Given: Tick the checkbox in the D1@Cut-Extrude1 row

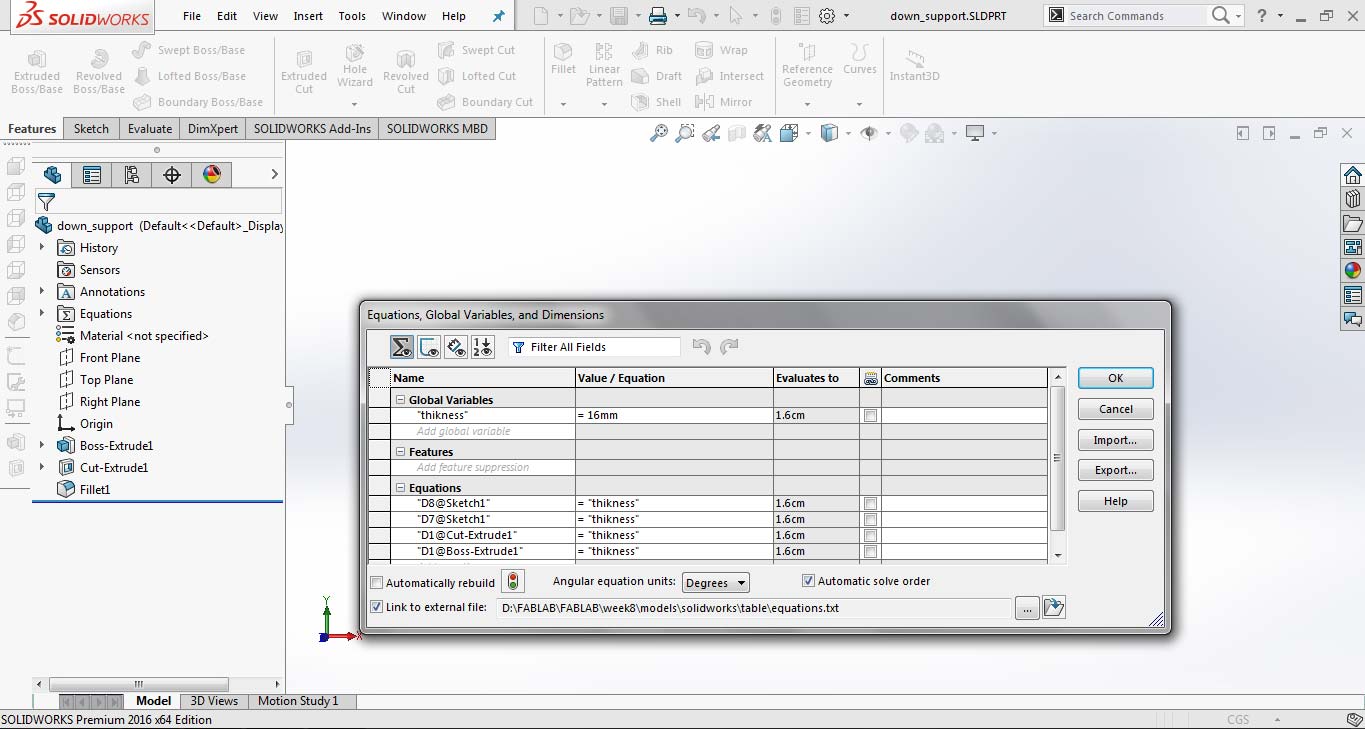Looking at the screenshot, I should click(x=870, y=535).
